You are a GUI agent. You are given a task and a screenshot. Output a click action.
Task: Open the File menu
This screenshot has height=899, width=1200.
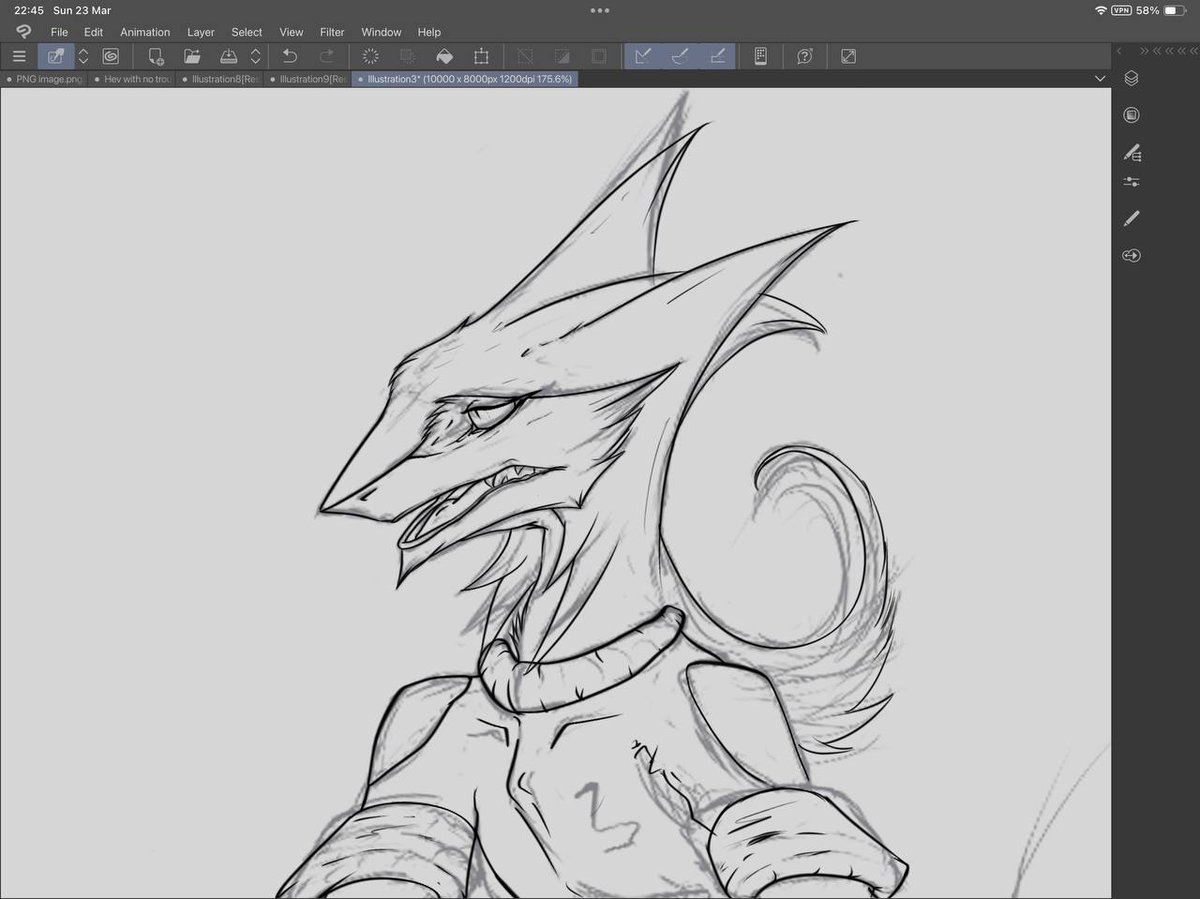click(59, 32)
